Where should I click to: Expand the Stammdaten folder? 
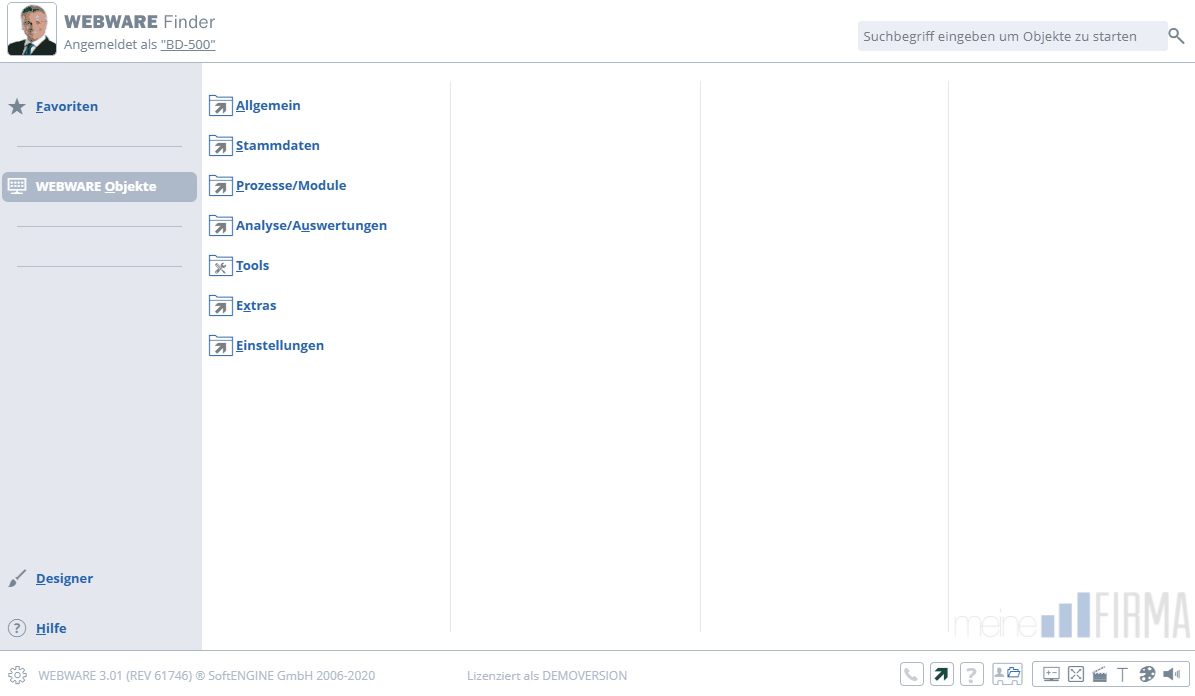277,145
